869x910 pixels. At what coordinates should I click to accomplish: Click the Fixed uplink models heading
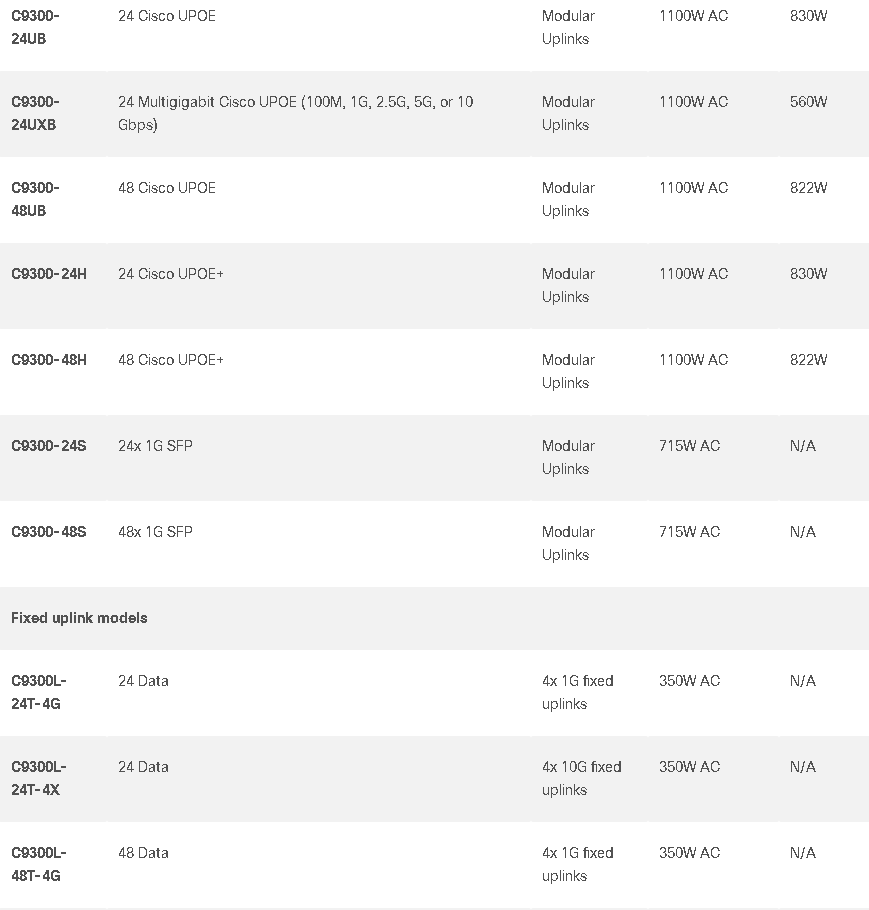(x=80, y=618)
